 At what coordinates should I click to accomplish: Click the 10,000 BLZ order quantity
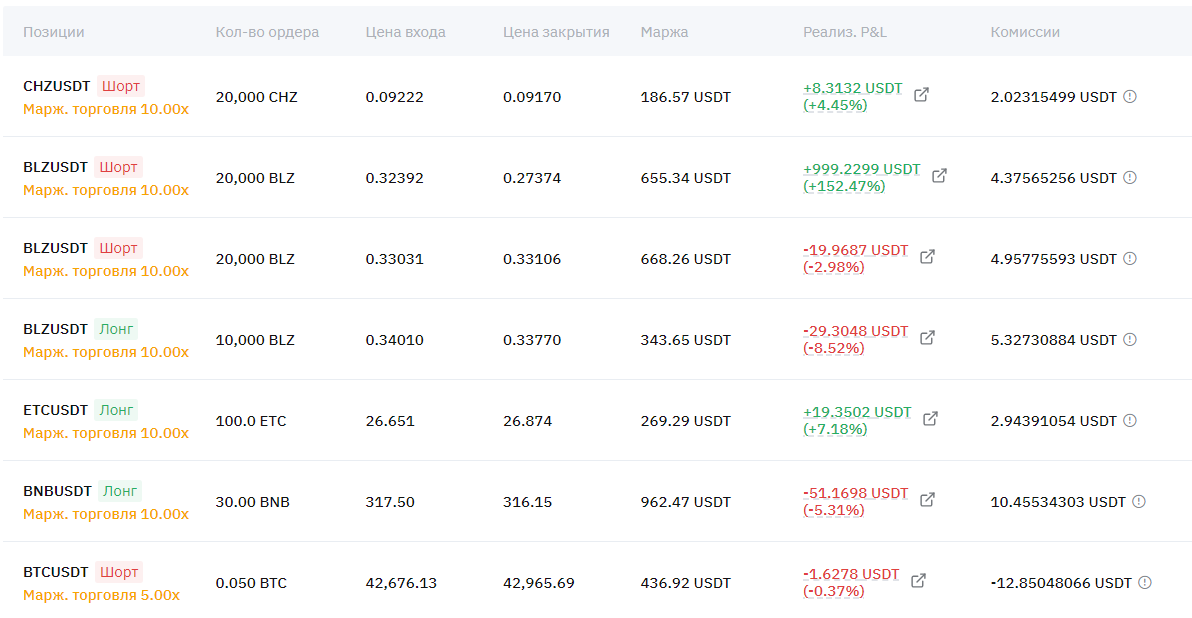tap(255, 340)
